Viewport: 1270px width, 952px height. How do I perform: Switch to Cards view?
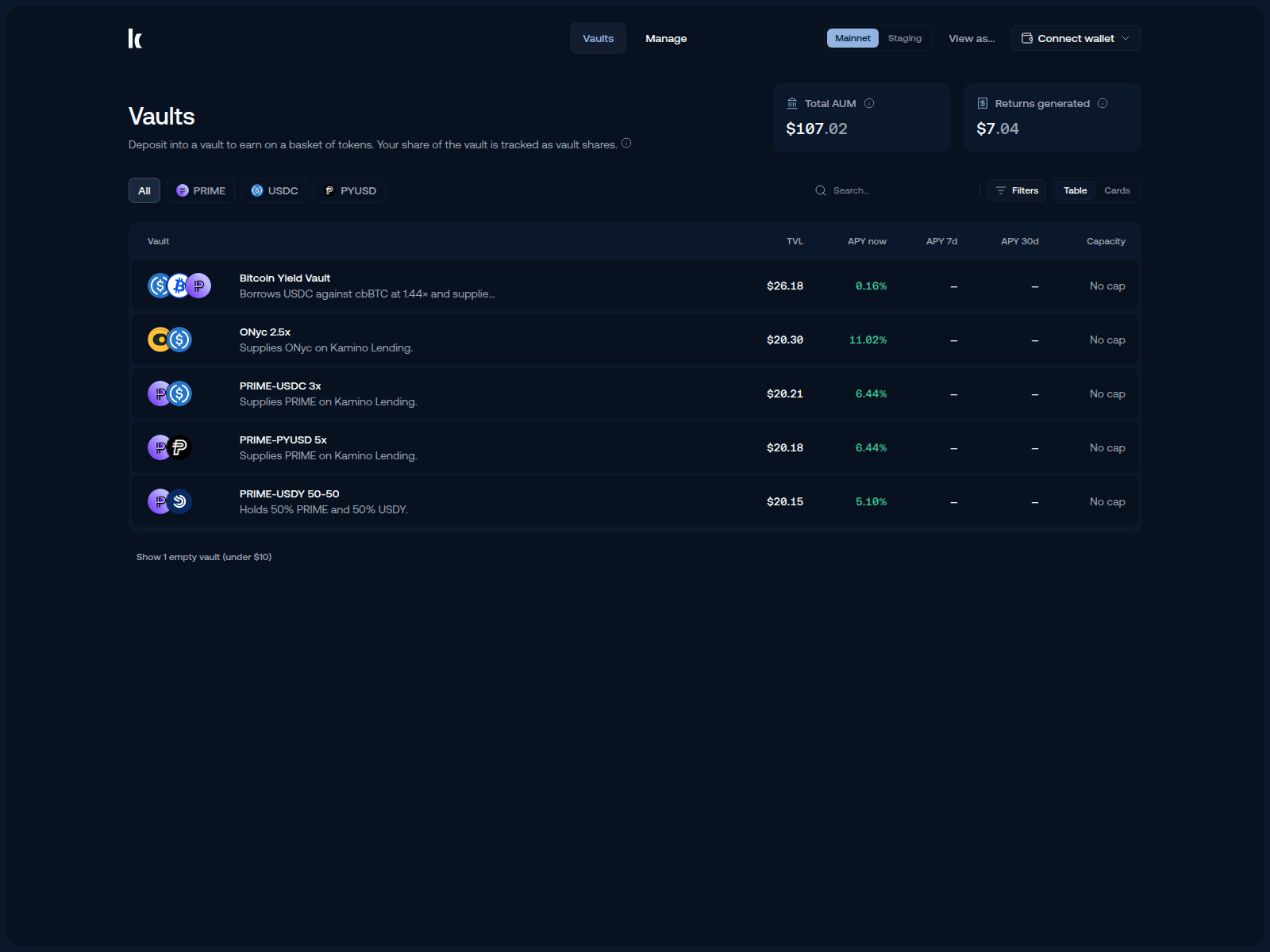pos(1117,190)
